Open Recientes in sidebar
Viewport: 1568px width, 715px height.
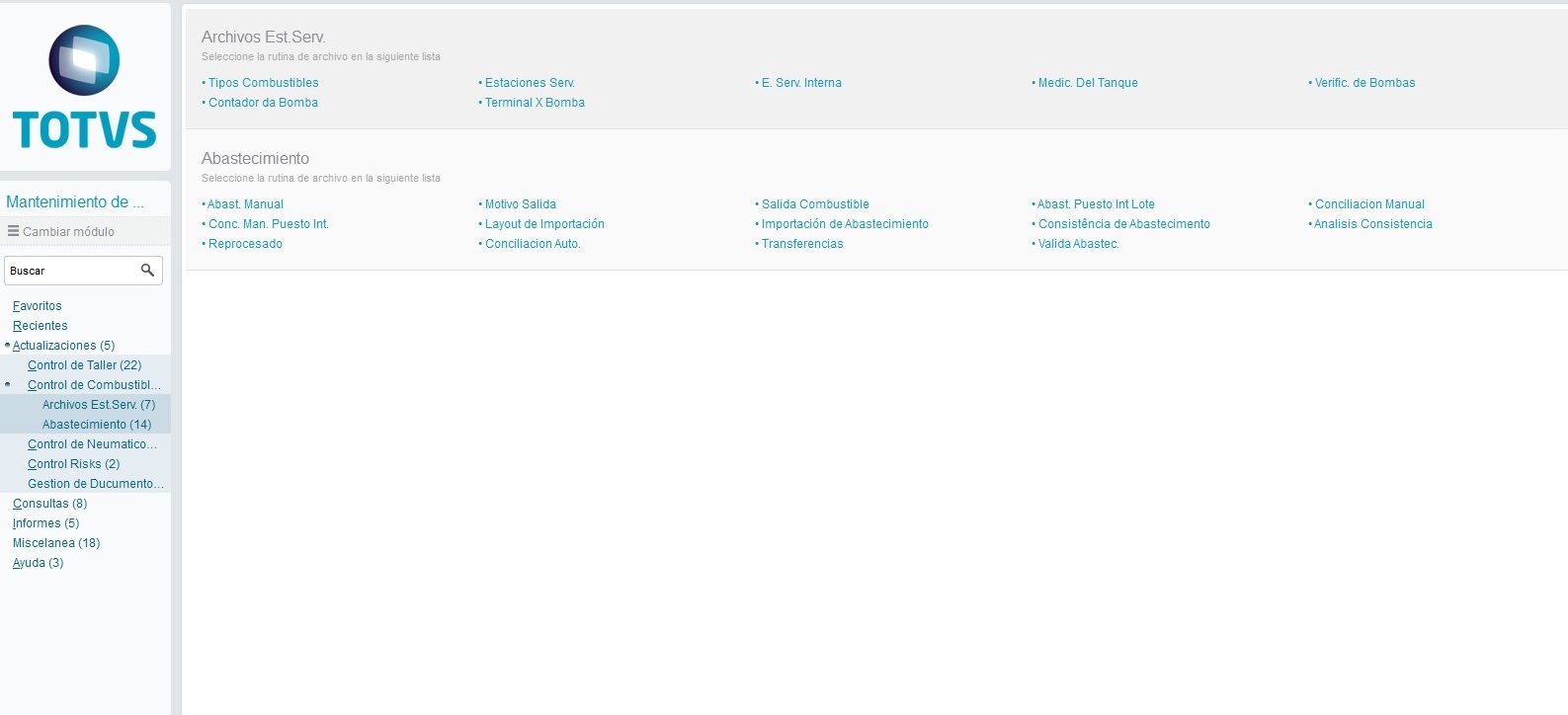pos(40,326)
